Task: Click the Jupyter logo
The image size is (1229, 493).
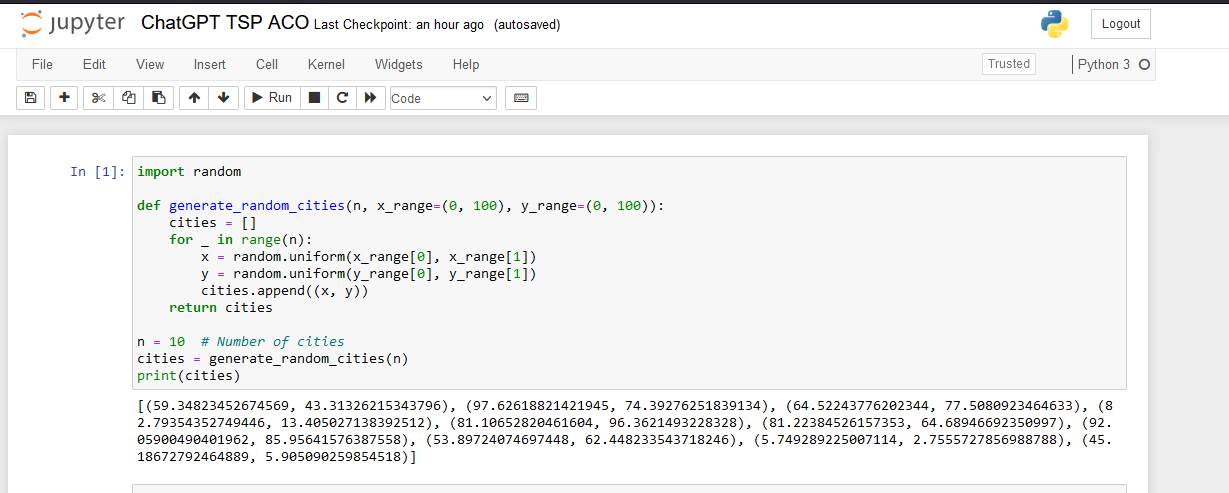Action: [x=72, y=24]
